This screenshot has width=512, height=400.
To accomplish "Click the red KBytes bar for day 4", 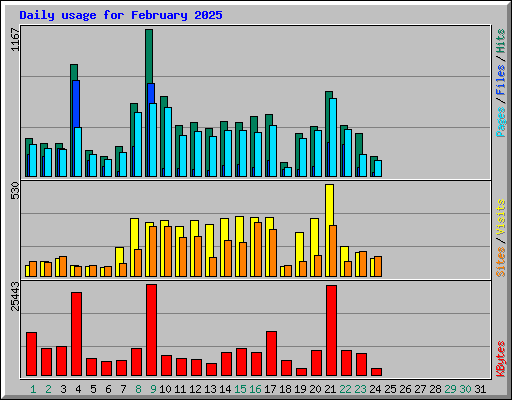I will (77, 334).
